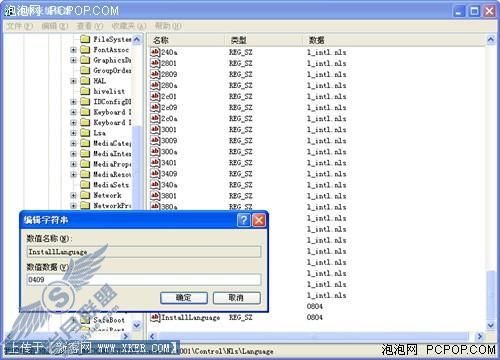Click the string icon for value 340a
Image resolution: width=500 pixels, height=360 pixels.
click(x=155, y=184)
